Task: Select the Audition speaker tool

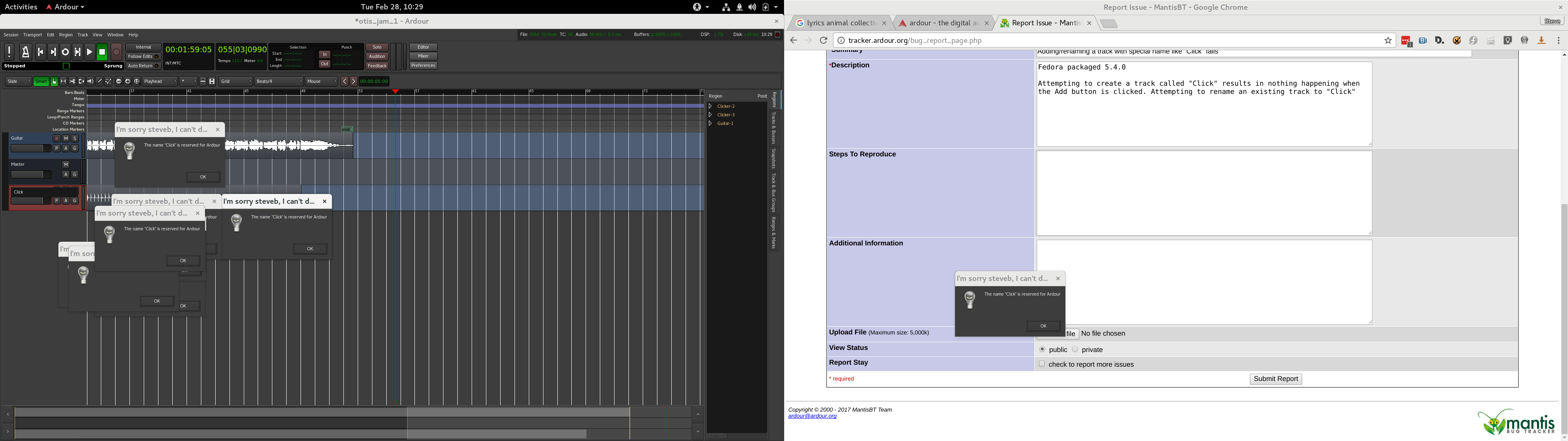Action: [90, 82]
